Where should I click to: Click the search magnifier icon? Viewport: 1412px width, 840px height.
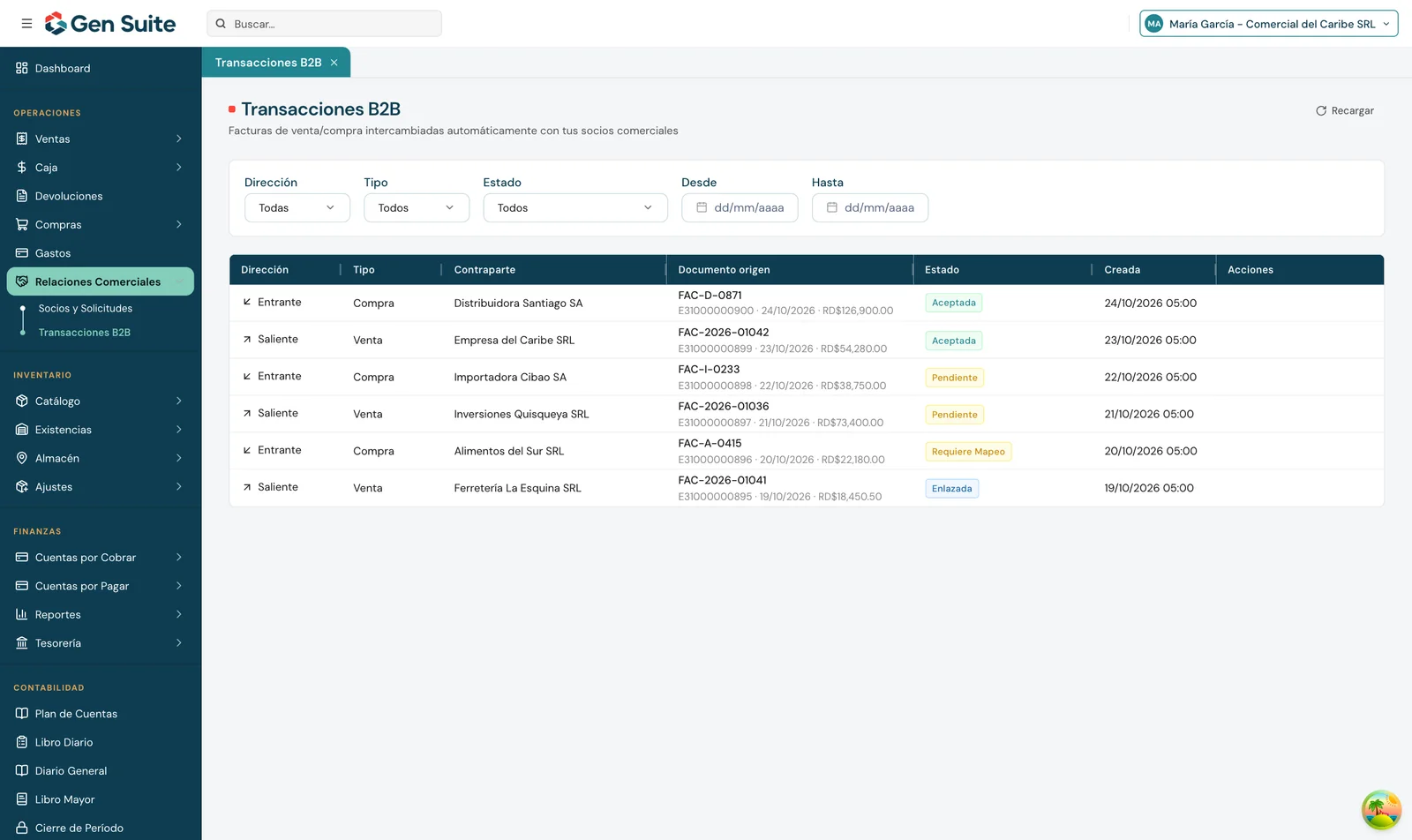[221, 24]
